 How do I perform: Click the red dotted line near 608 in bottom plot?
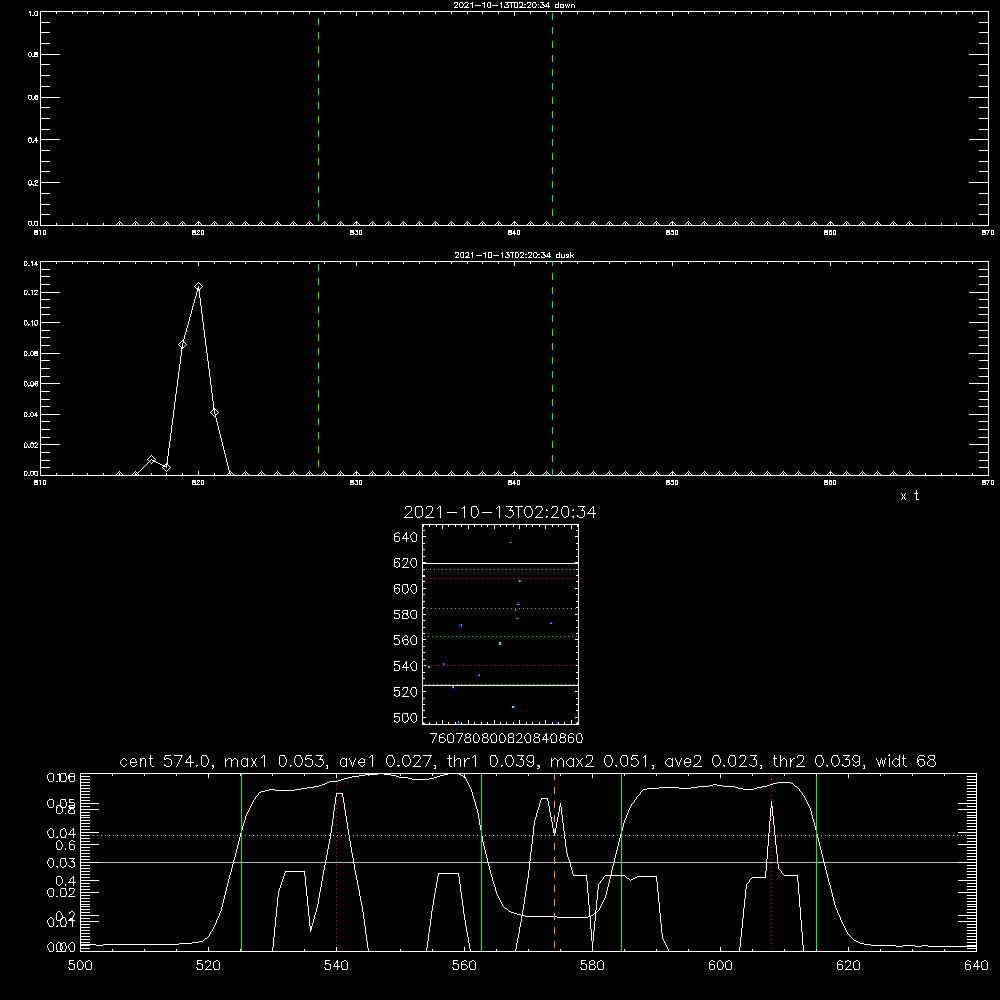pyautogui.click(x=772, y=861)
